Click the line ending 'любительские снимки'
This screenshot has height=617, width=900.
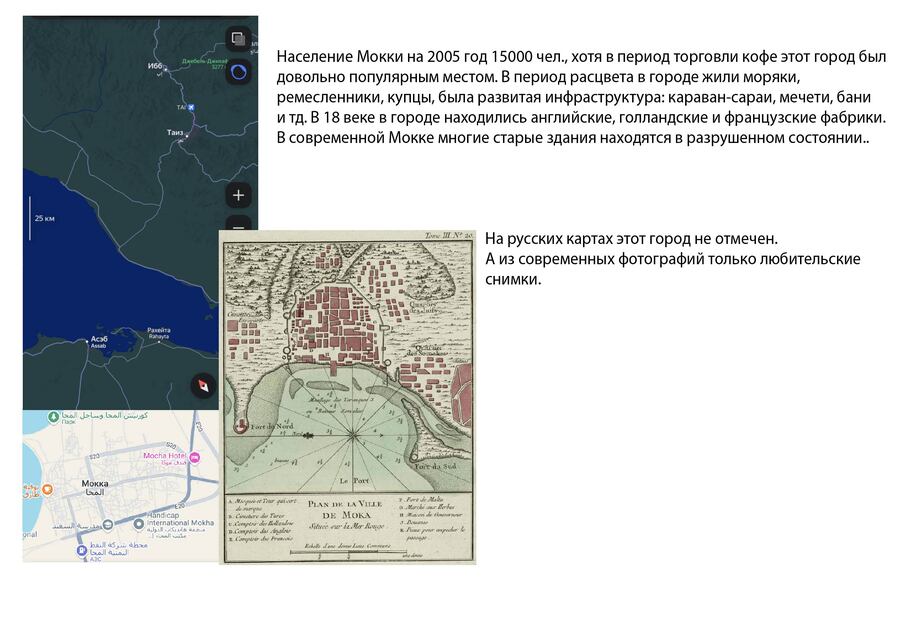pyautogui.click(x=673, y=269)
